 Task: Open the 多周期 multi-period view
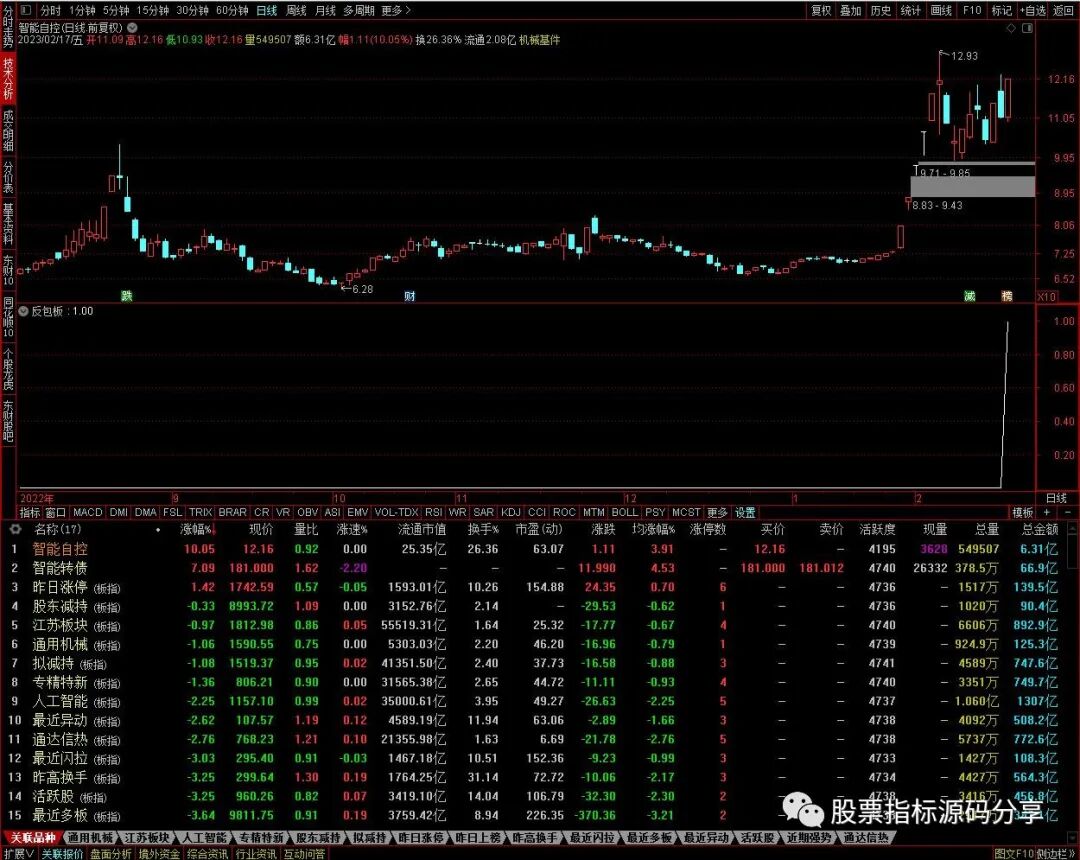(359, 10)
